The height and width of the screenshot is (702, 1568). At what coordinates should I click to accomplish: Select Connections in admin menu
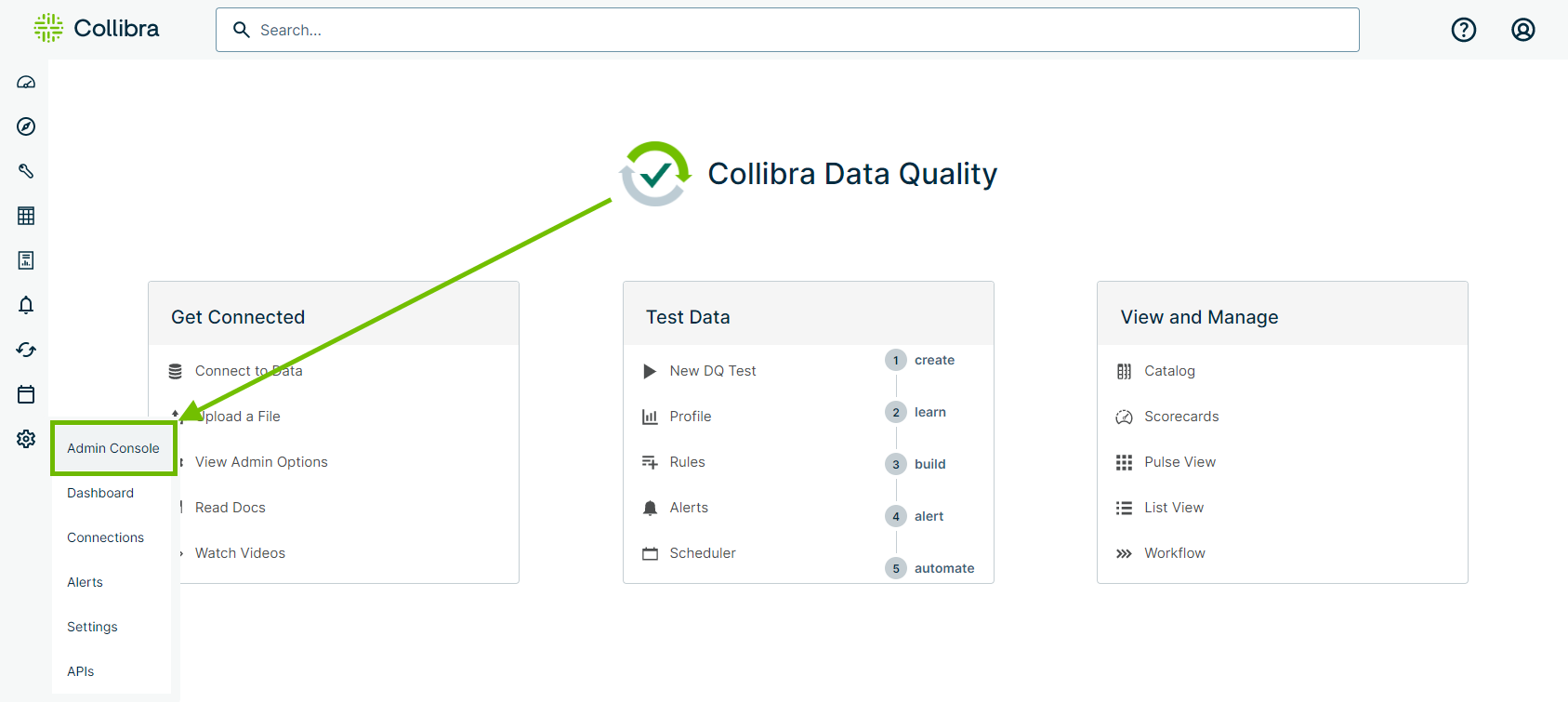pos(105,537)
